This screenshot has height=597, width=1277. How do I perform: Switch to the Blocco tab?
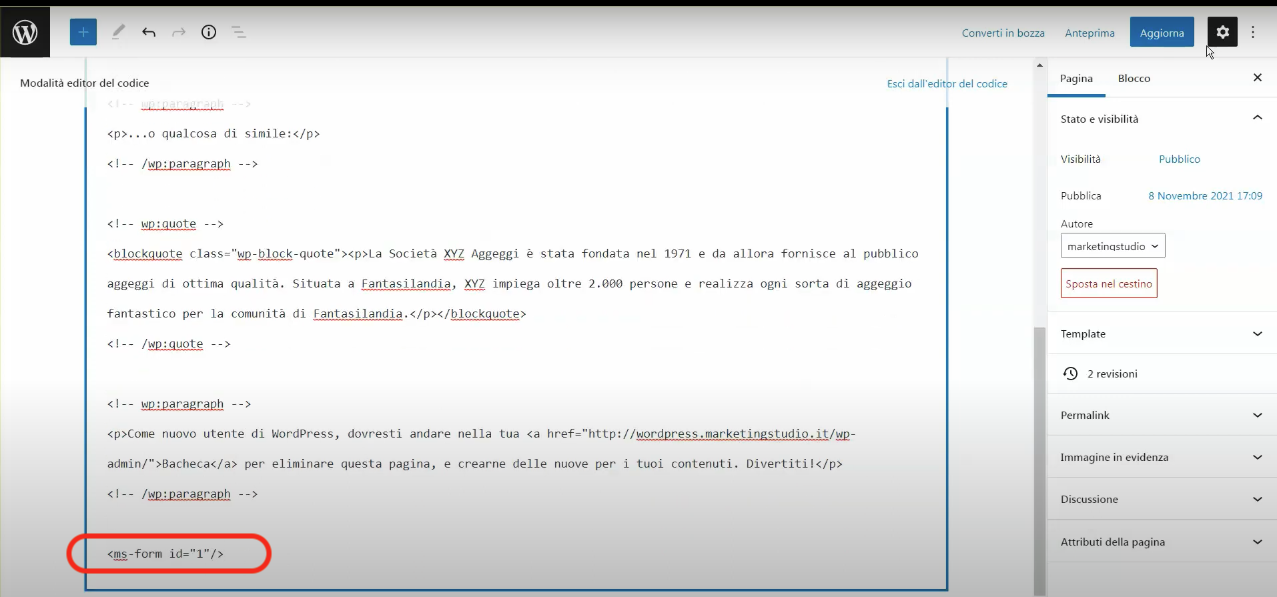click(x=1133, y=77)
